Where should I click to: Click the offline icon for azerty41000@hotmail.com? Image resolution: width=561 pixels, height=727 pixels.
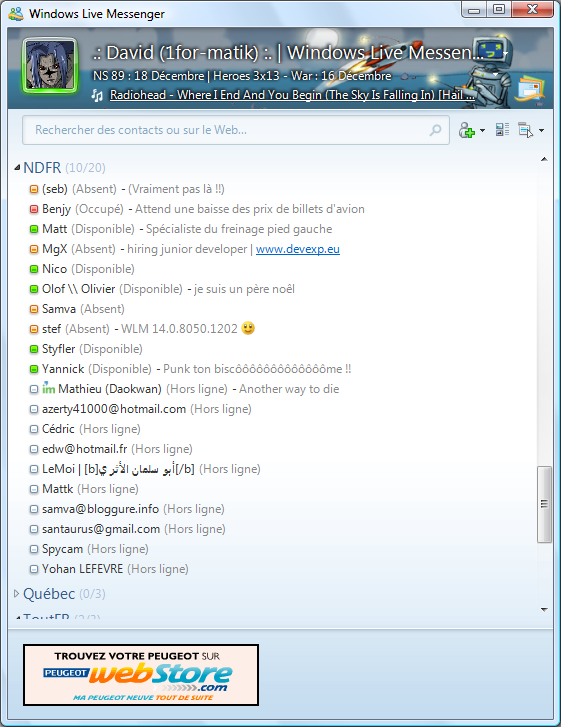pyautogui.click(x=34, y=409)
